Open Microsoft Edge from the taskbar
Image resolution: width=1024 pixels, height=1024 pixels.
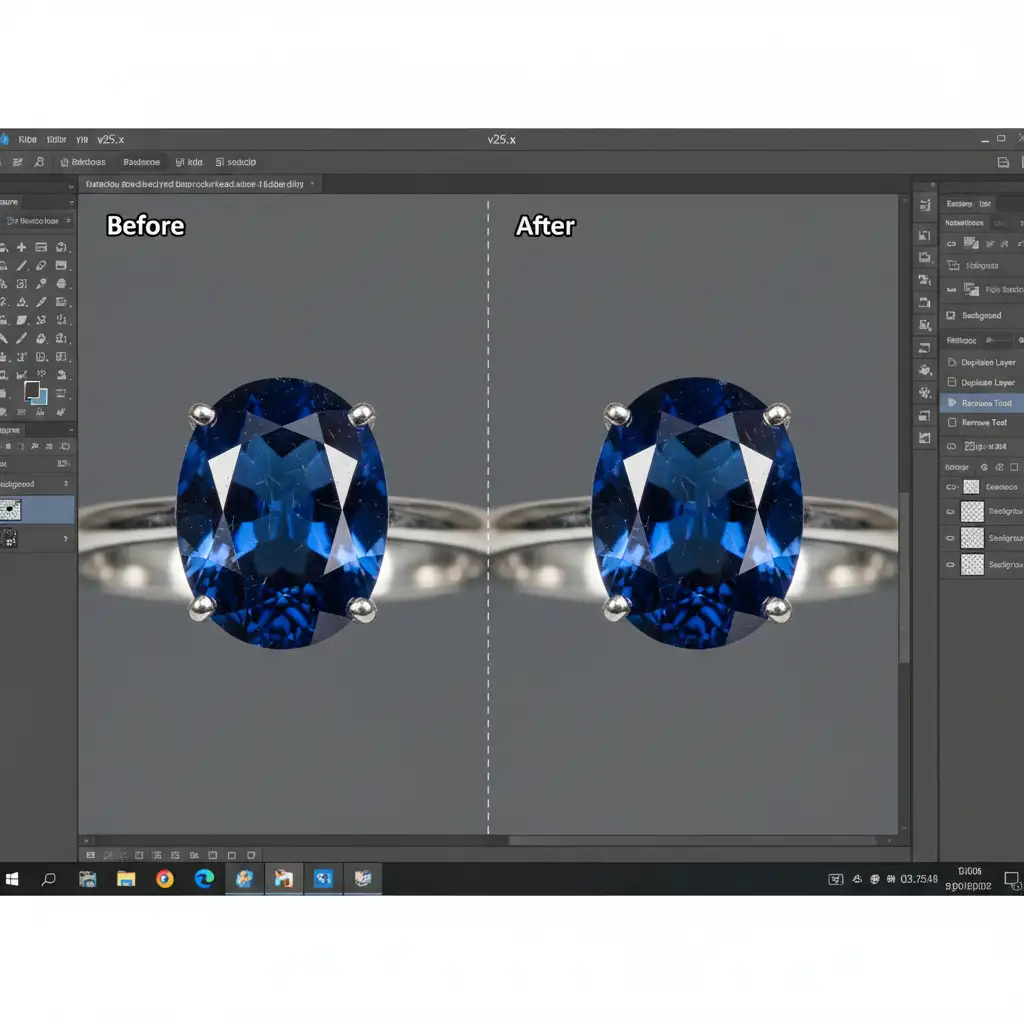coord(204,879)
